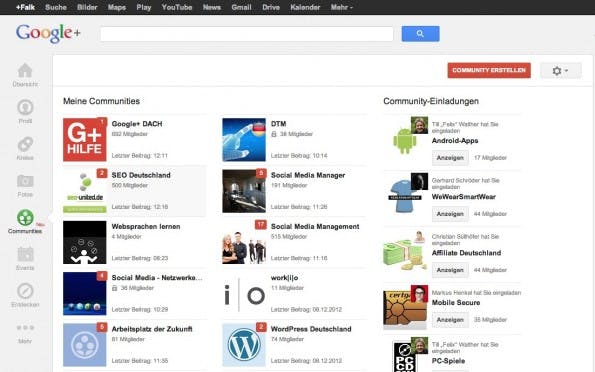Open Play in the top bar
This screenshot has height=372, width=595.
144,7
